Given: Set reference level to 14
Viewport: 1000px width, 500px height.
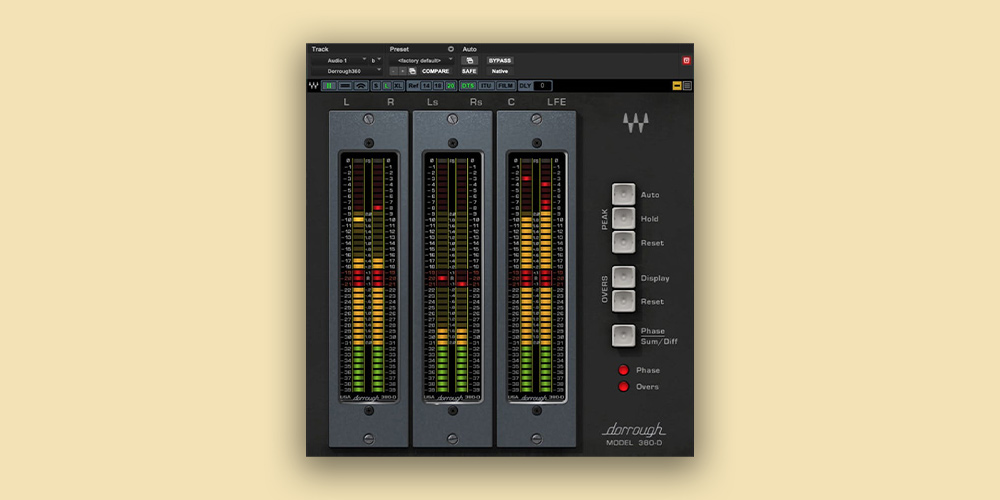Looking at the screenshot, I should tap(426, 85).
